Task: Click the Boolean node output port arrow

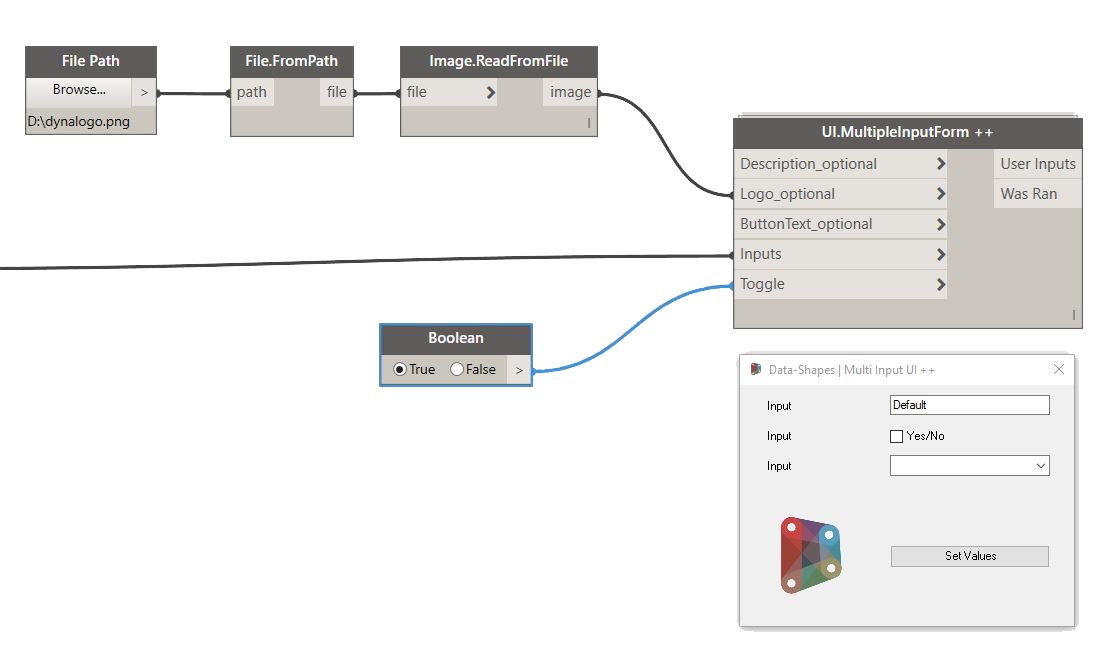Action: pyautogui.click(x=519, y=370)
